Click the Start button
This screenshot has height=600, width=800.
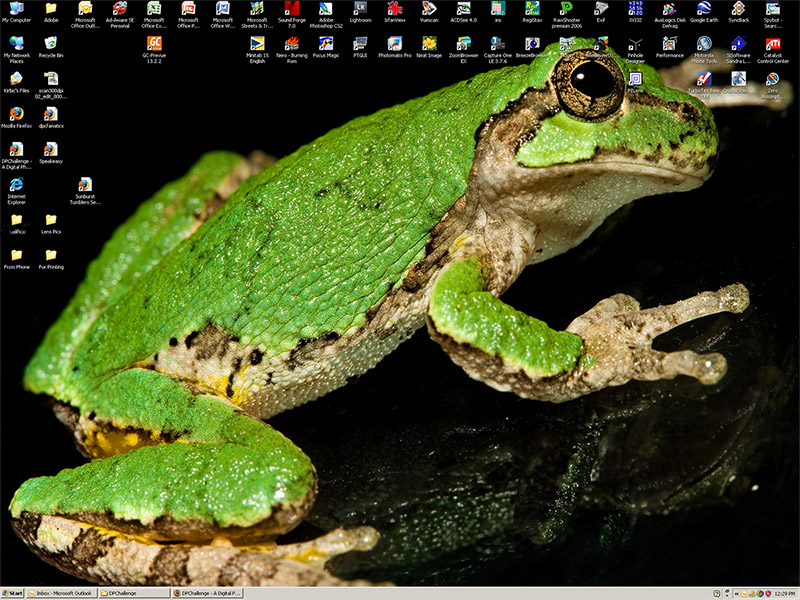(x=12, y=593)
